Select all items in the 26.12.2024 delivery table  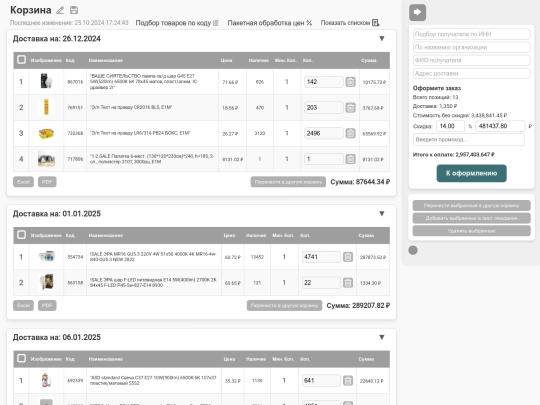(21, 60)
